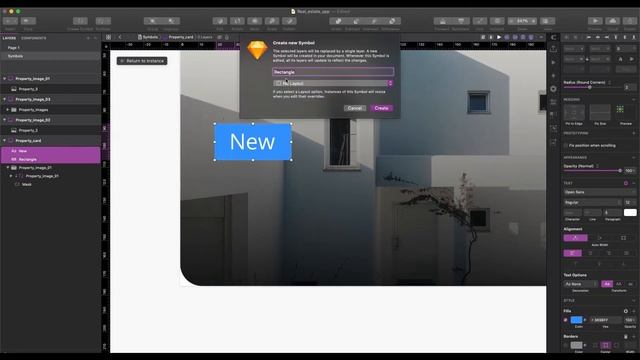Image resolution: width=640 pixels, height=360 pixels.
Task: Select the AA uppercase transform option
Action: [618, 284]
